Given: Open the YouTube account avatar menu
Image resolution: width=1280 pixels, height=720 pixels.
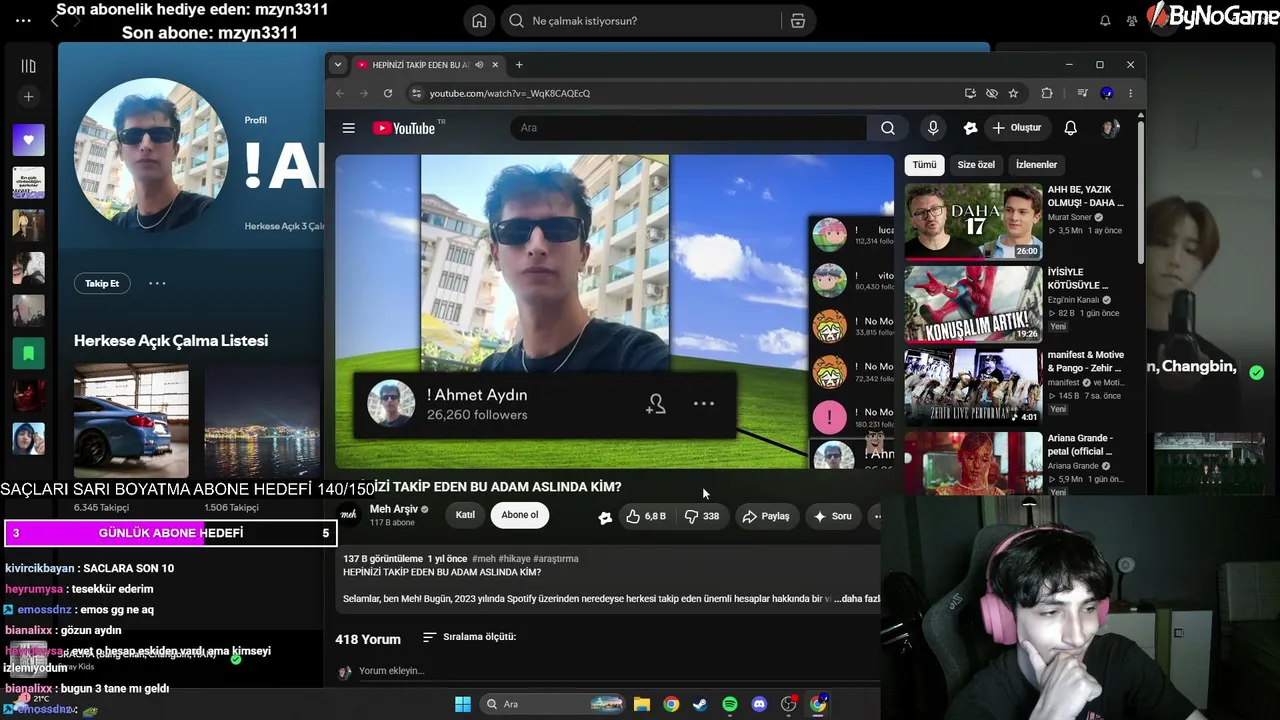Looking at the screenshot, I should click(1109, 128).
